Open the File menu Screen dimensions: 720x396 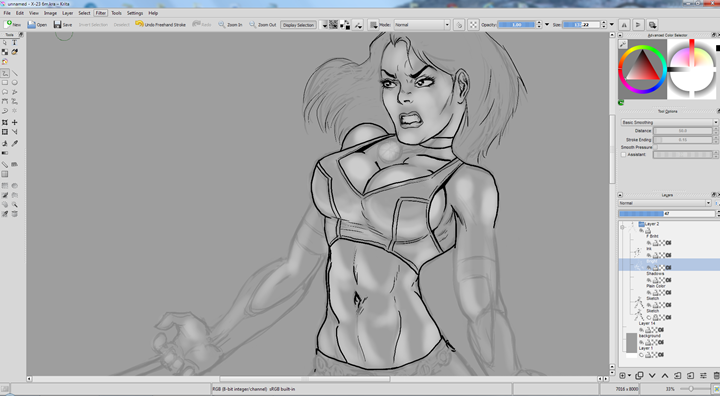(x=7, y=13)
